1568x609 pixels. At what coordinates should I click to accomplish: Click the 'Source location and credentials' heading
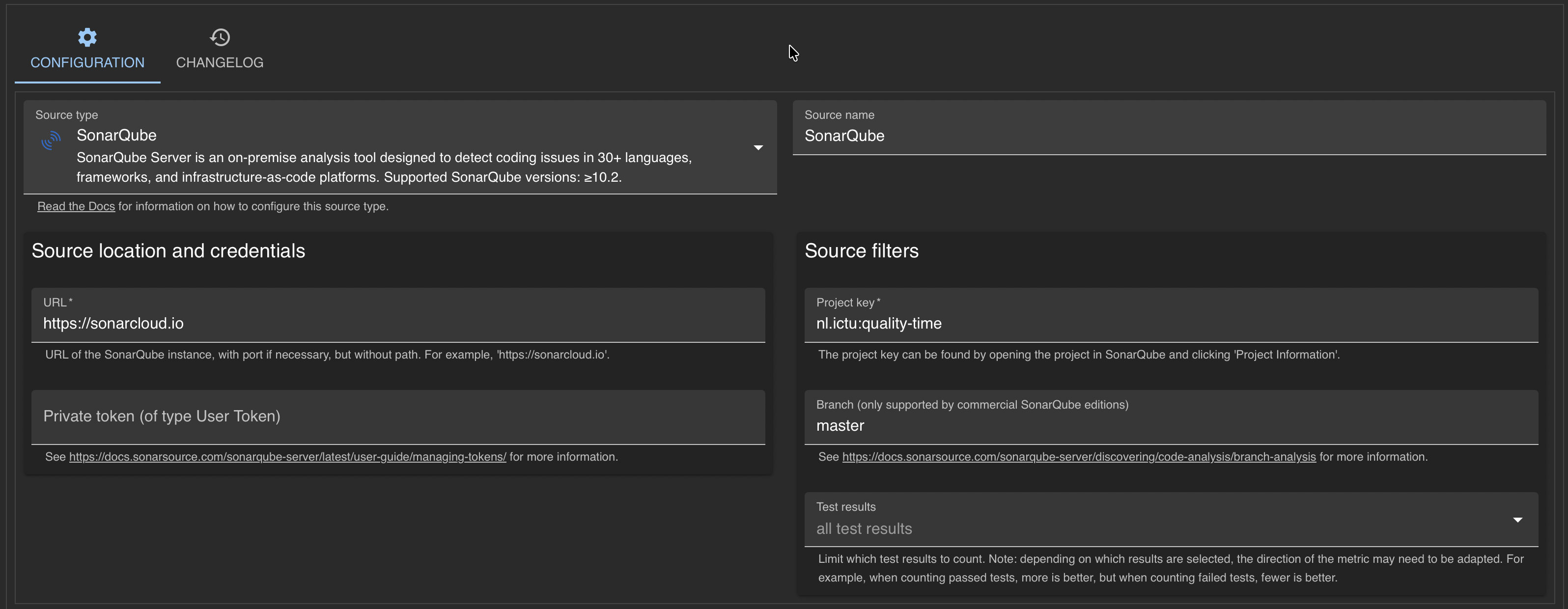[x=168, y=250]
